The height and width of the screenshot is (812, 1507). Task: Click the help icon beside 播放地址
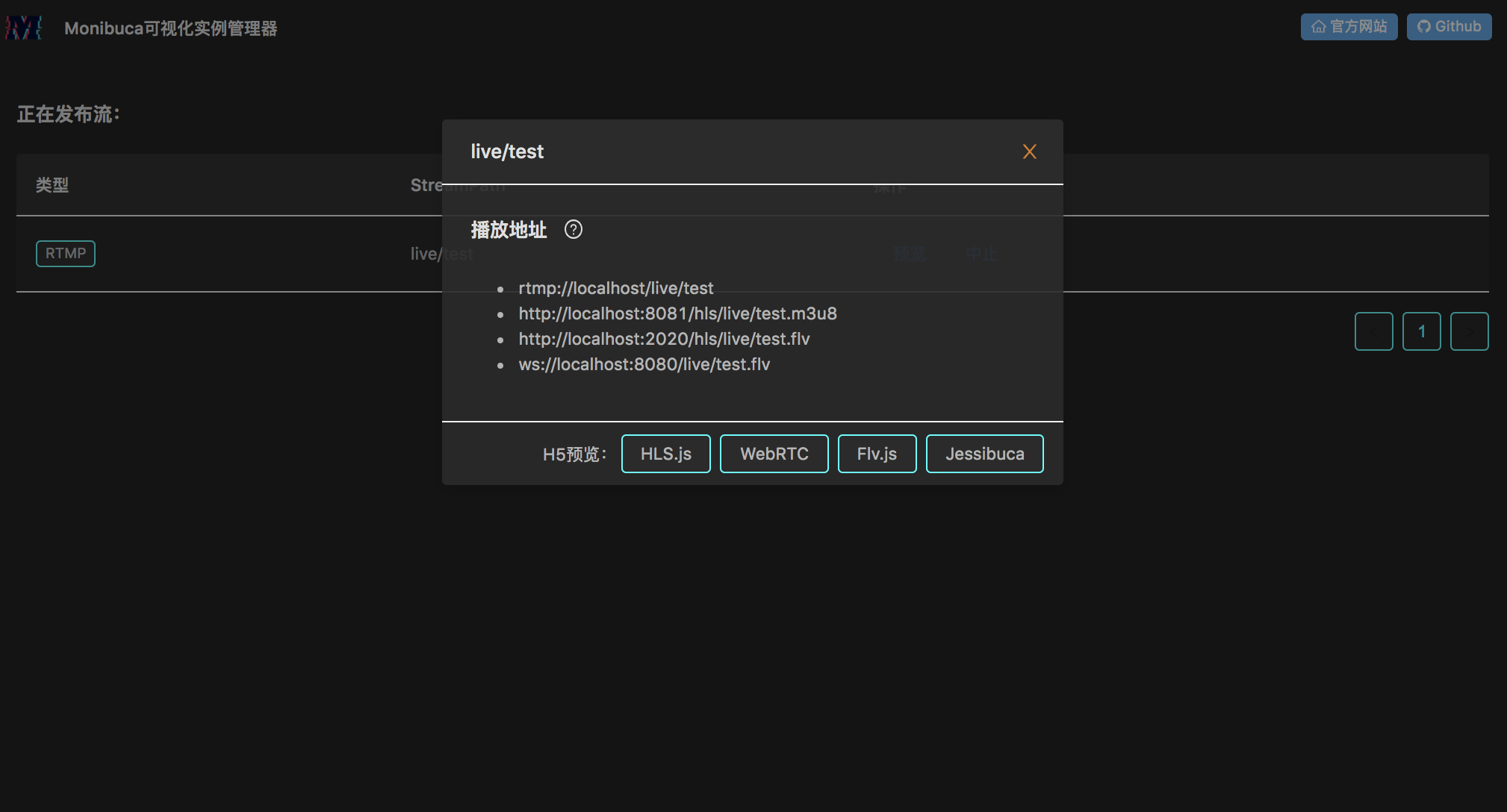coord(573,229)
